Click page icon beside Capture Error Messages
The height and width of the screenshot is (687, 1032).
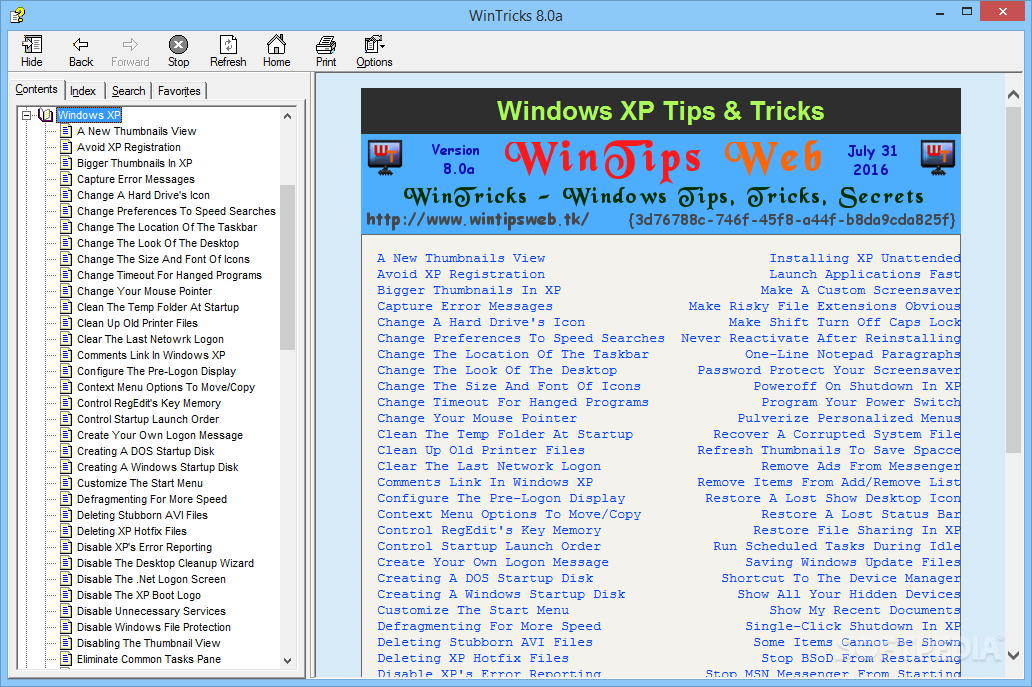pos(66,179)
